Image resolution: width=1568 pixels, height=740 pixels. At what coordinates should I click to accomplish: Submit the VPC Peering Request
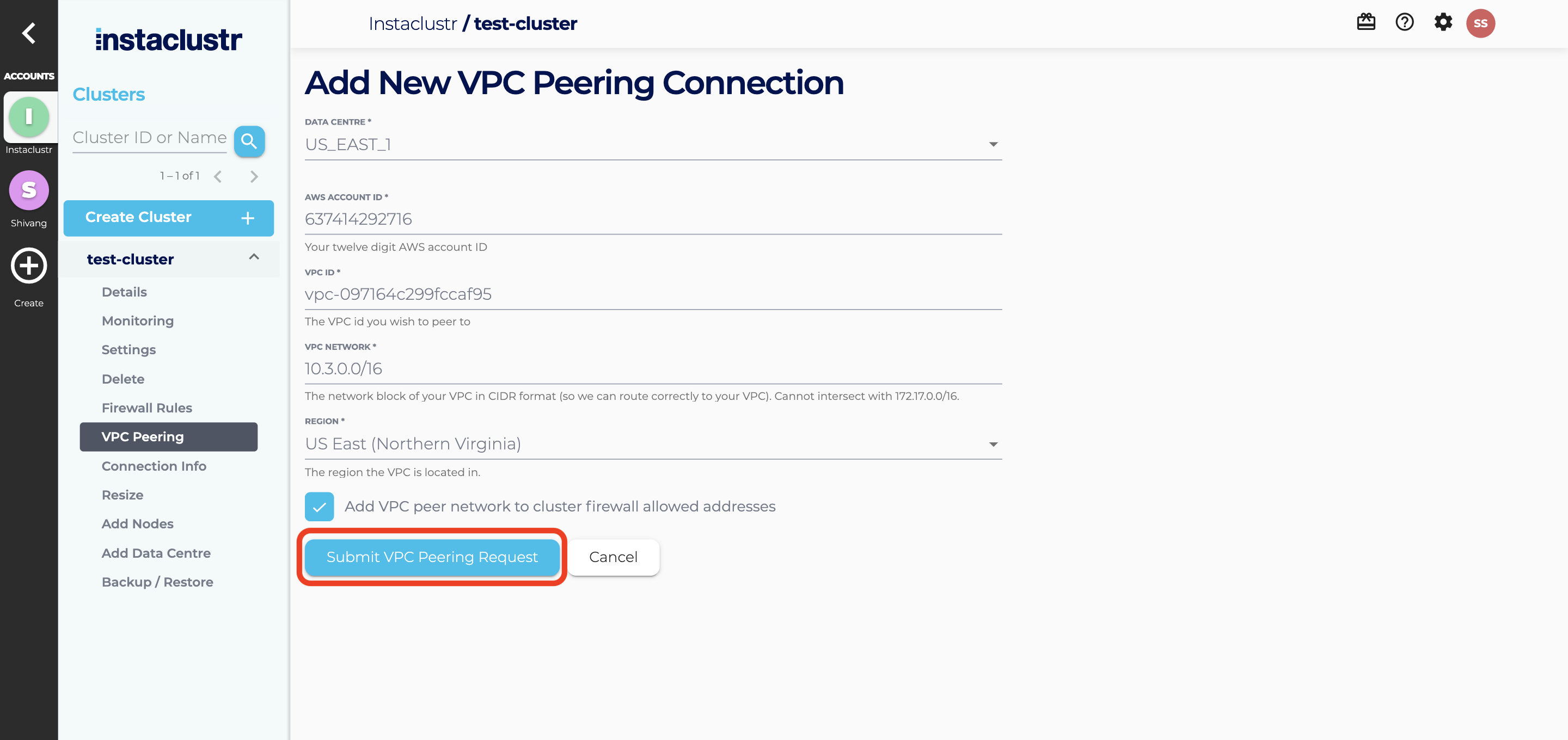click(432, 557)
